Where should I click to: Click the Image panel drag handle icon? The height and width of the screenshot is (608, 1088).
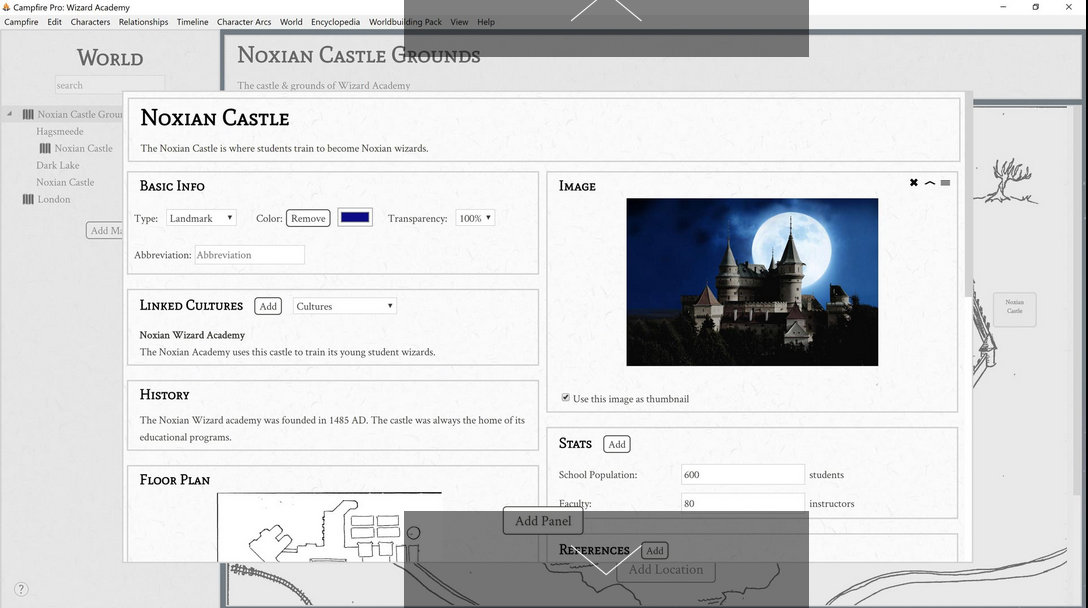[x=945, y=183]
